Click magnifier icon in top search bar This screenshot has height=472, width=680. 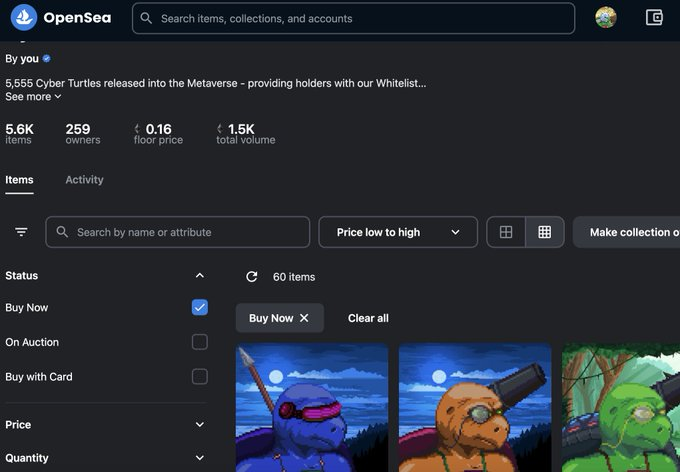(147, 18)
